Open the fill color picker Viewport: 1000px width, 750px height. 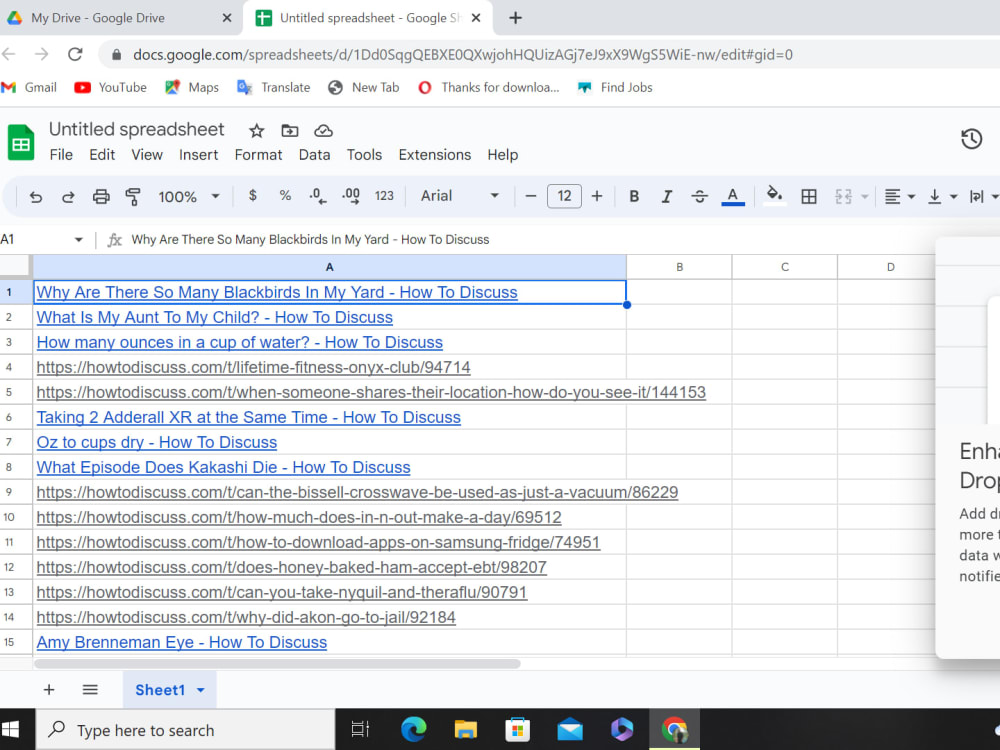tap(774, 196)
